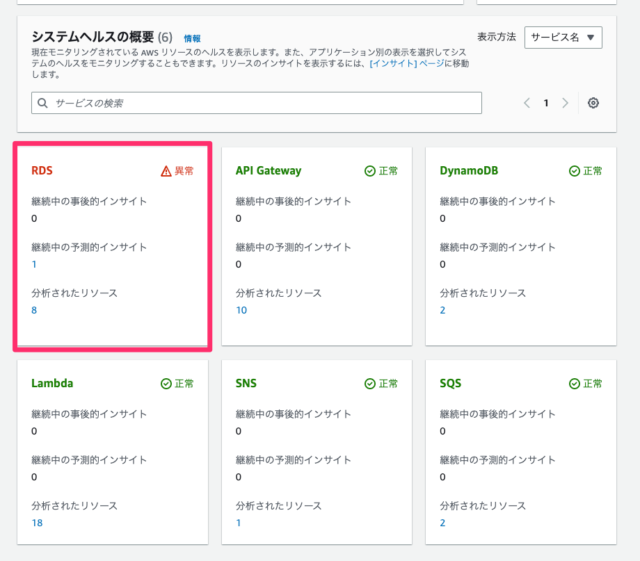Click the 正常 status label on API Gateway

(x=388, y=171)
